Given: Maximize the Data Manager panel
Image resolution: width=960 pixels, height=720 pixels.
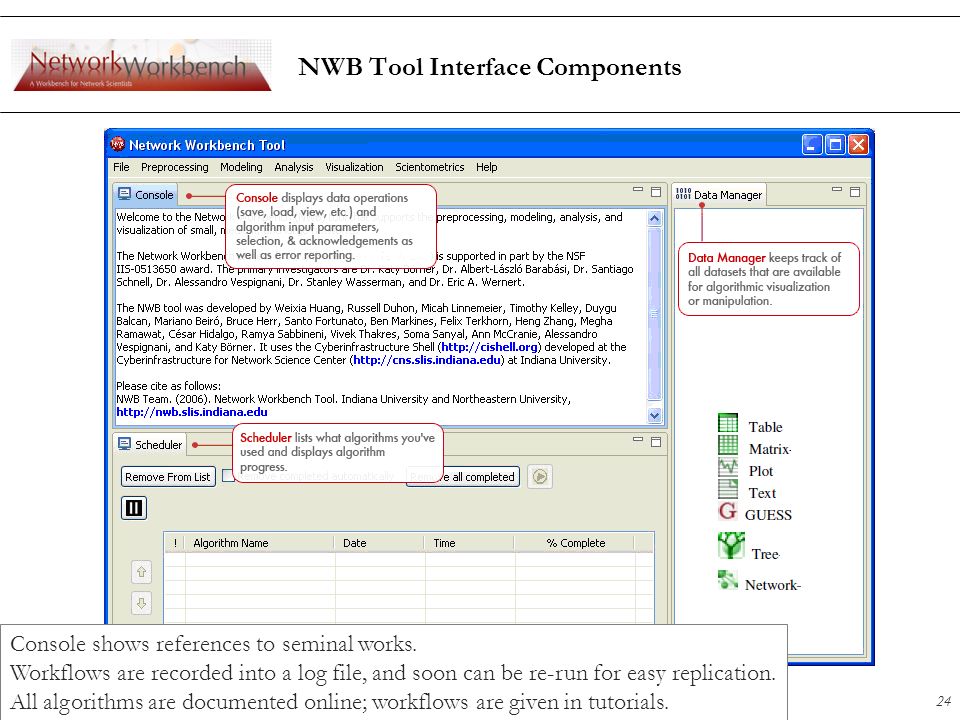Looking at the screenshot, I should (x=855, y=192).
